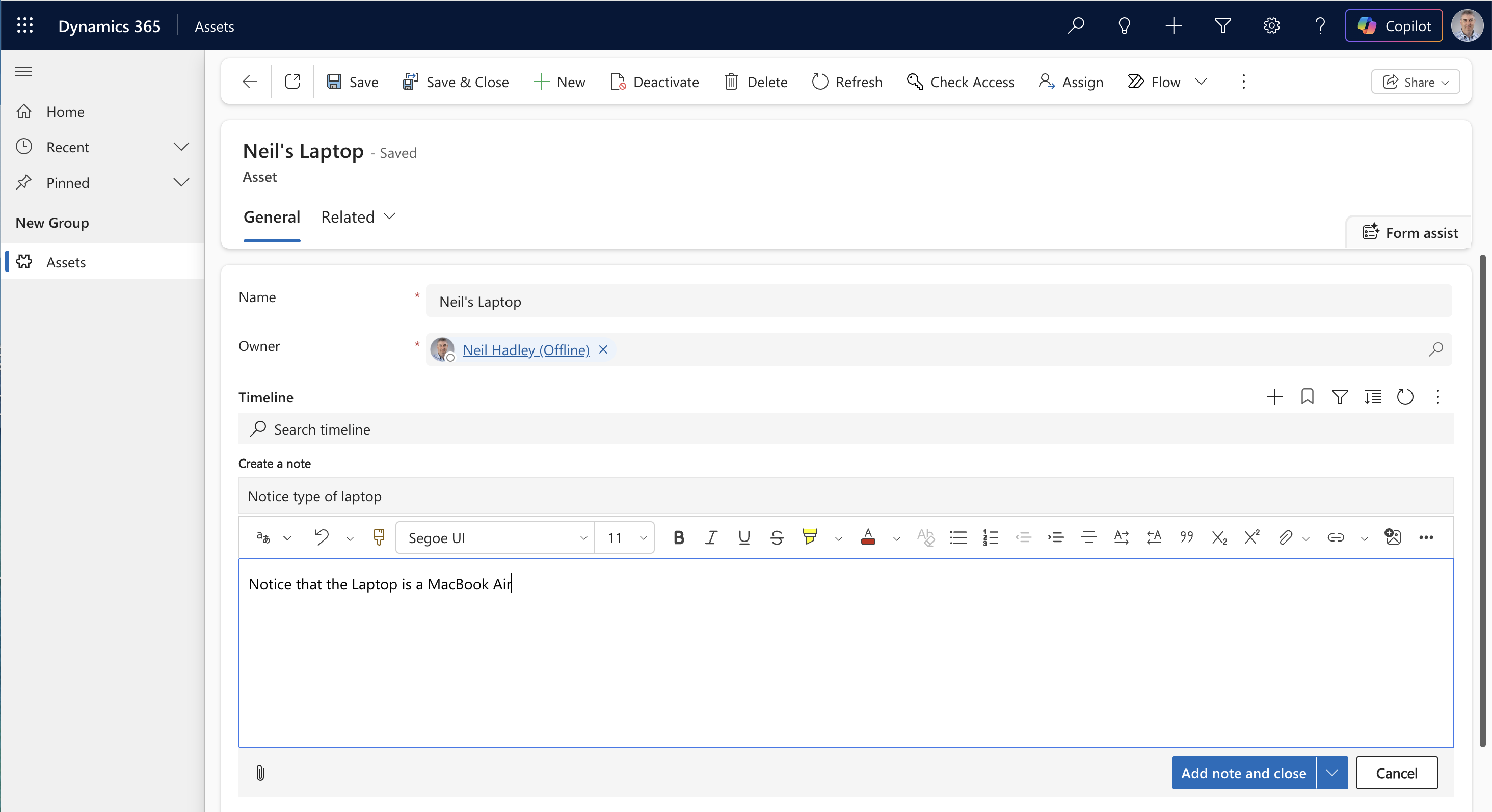Collapse the site map hamburger menu

[x=24, y=72]
